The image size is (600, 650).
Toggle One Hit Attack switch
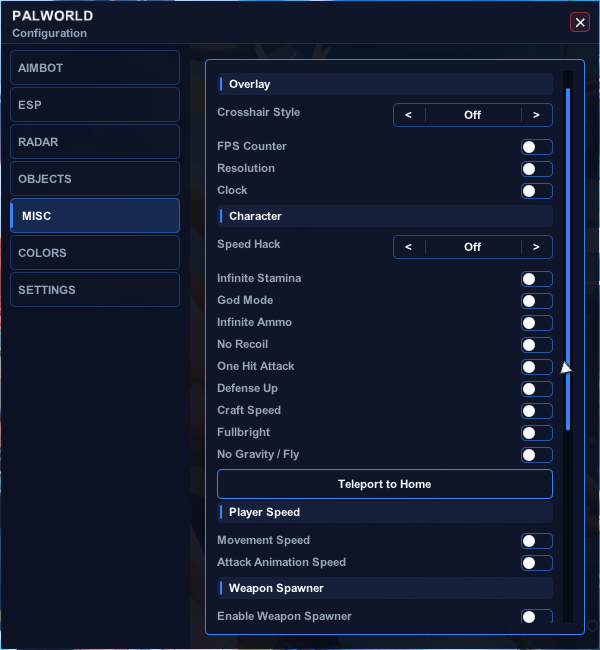[537, 367]
